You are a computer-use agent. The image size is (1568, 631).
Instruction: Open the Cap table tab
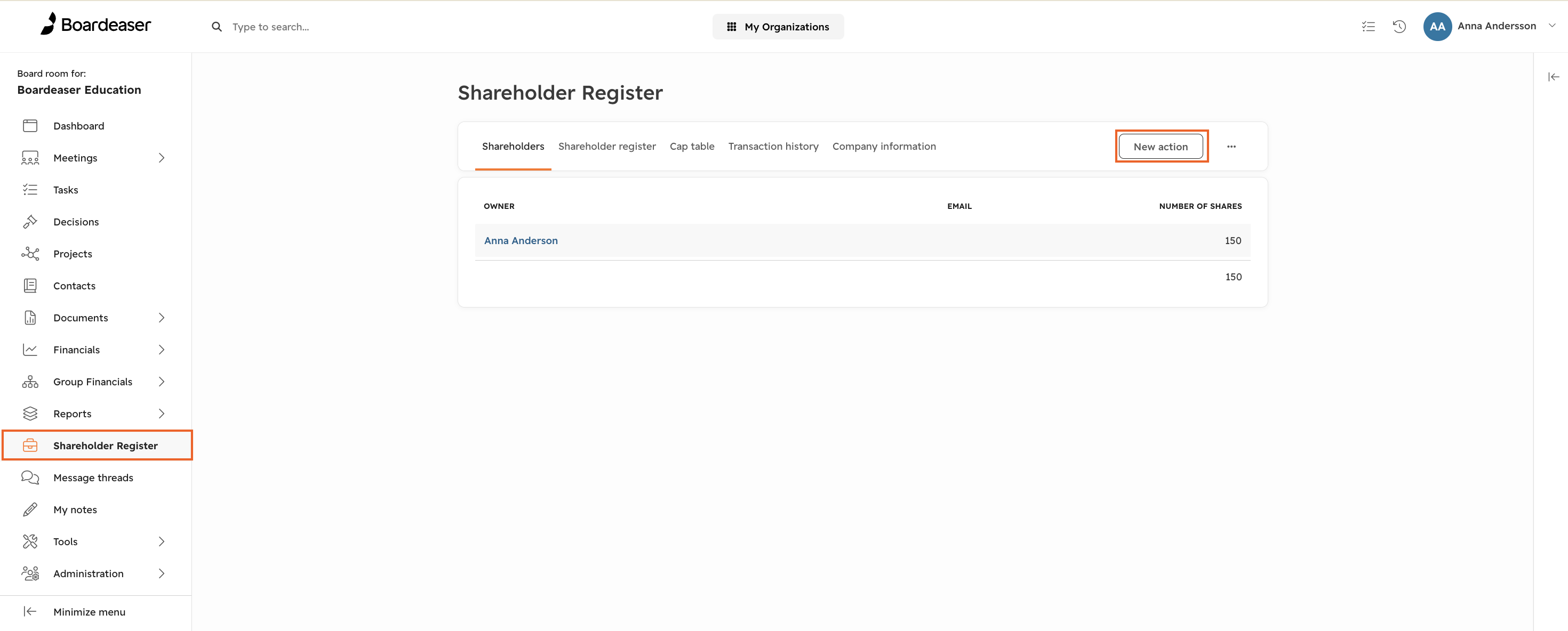[x=692, y=147]
